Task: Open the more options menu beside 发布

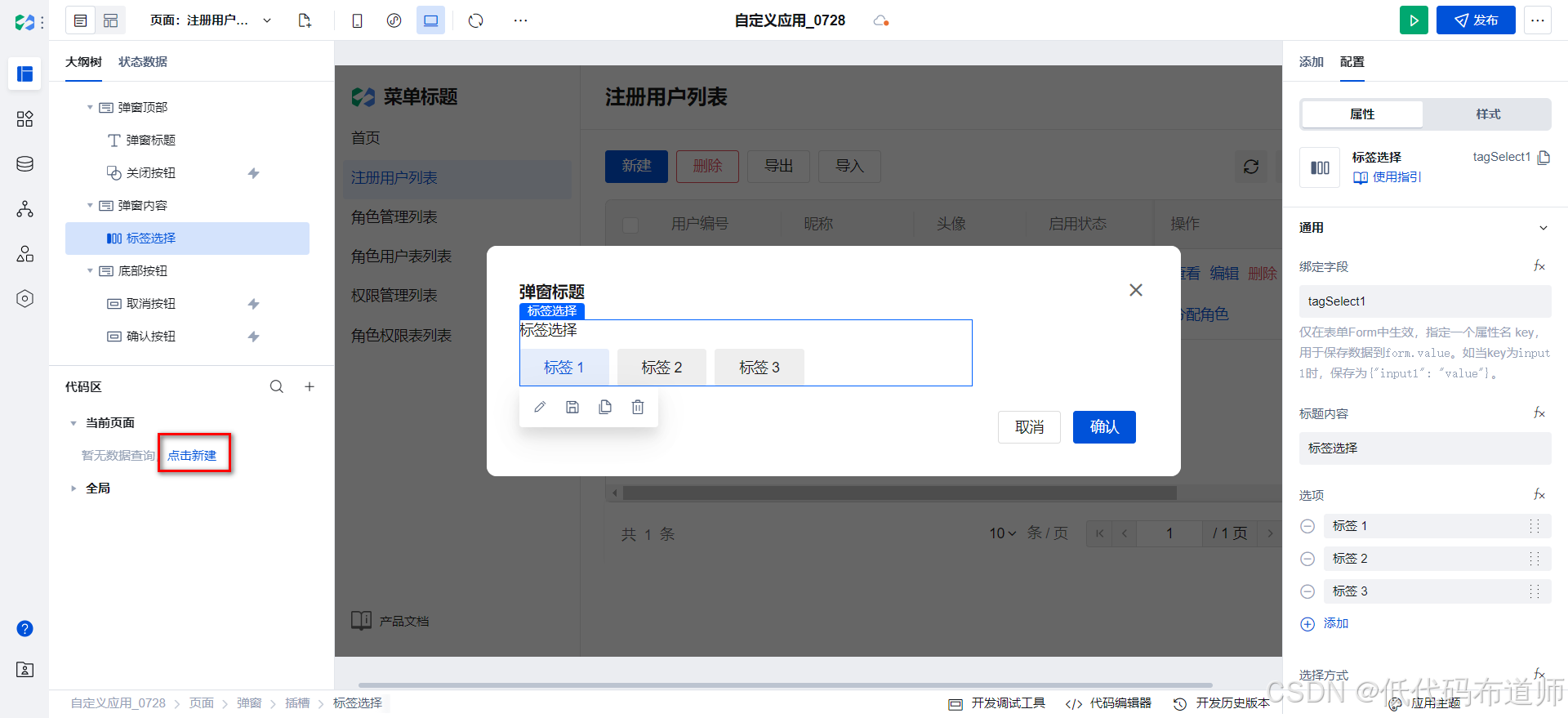Action: (1538, 20)
